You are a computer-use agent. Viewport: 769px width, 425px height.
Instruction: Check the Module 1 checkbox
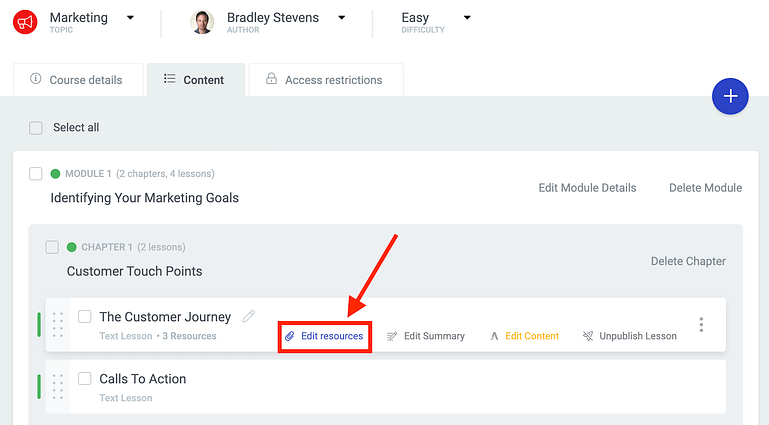[x=36, y=174]
